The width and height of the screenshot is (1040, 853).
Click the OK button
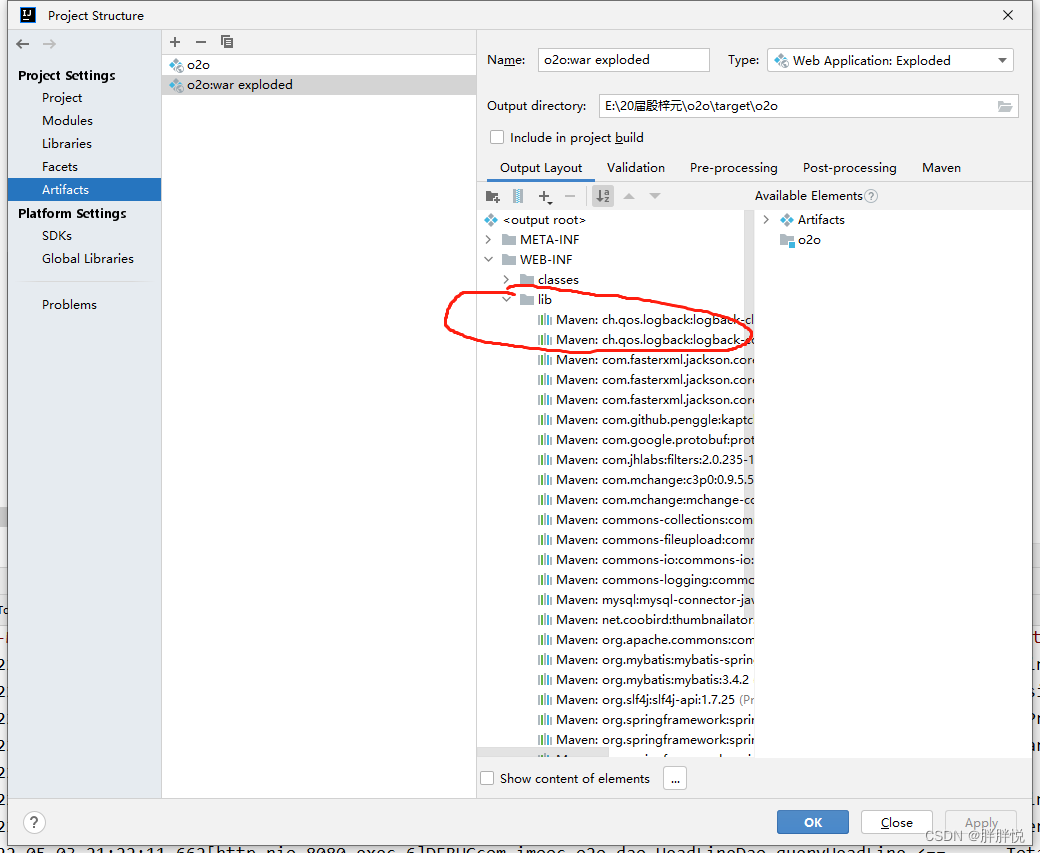[813, 822]
